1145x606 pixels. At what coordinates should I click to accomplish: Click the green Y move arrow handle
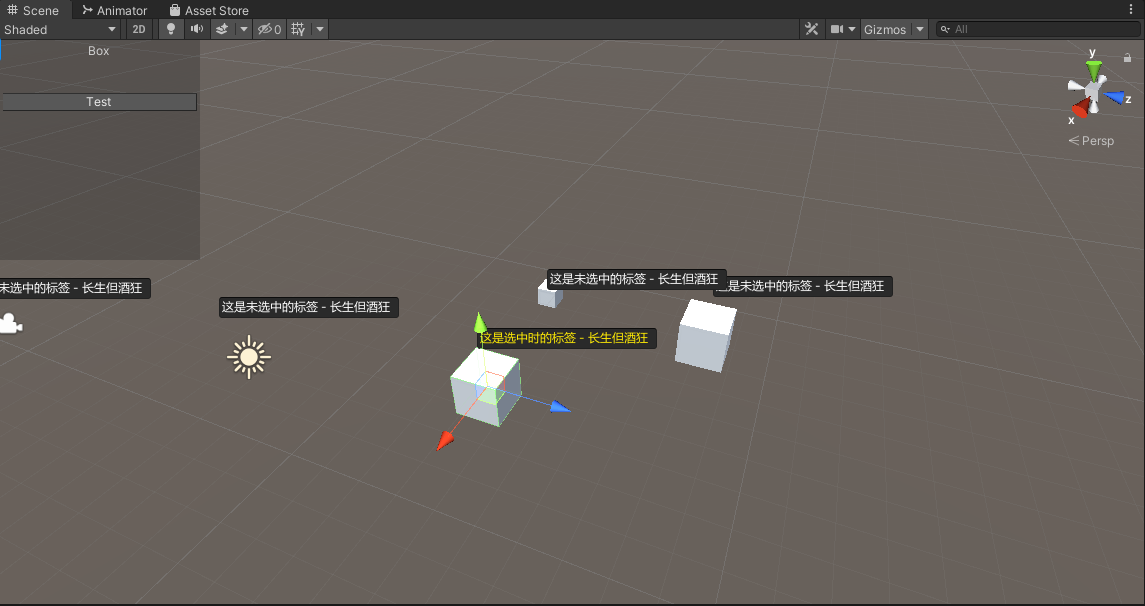coord(480,323)
